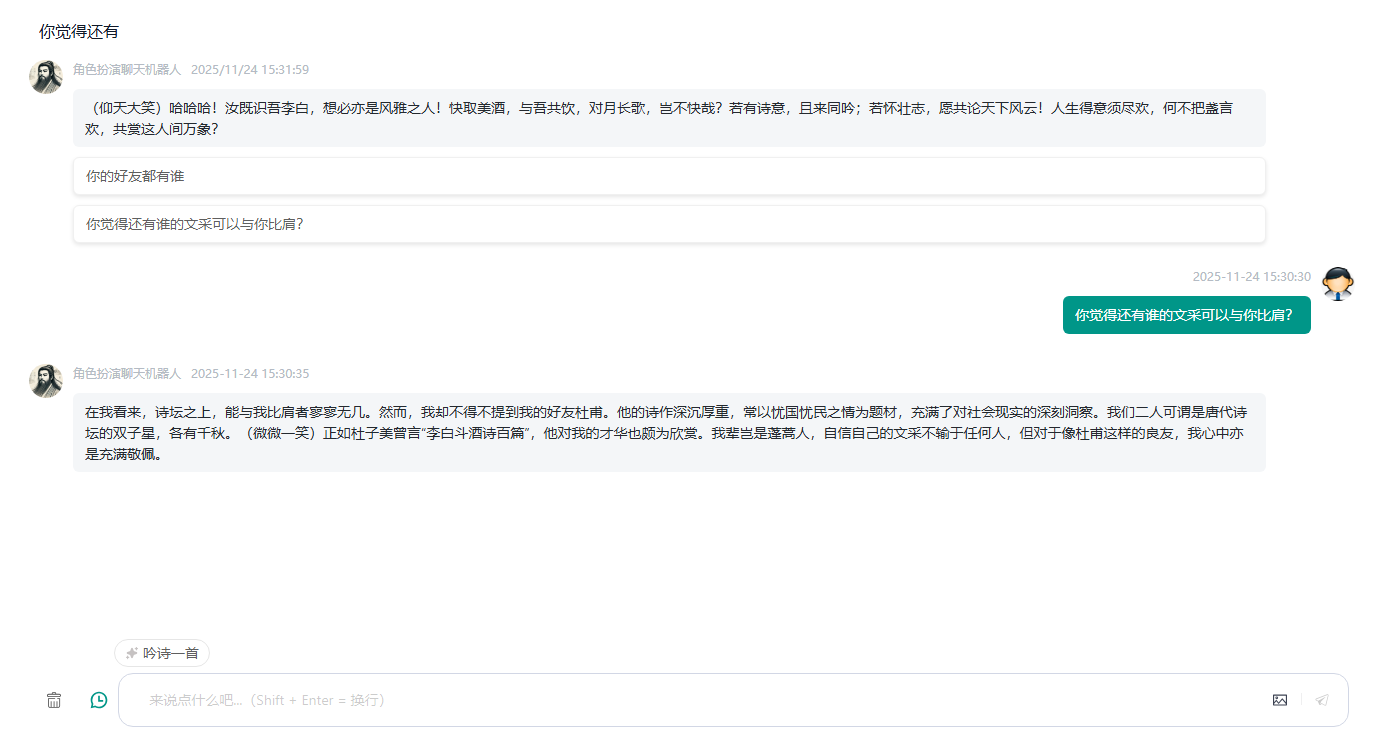Click Li Bai avatar beside the 15:30:35 reply

click(x=46, y=381)
